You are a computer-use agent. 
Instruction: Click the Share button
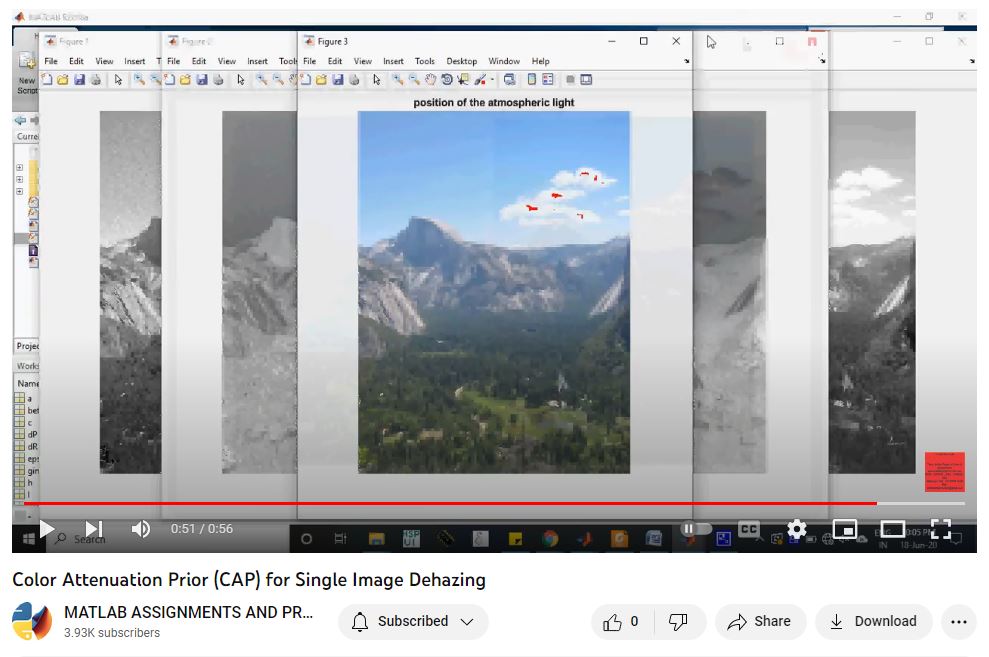click(x=759, y=622)
